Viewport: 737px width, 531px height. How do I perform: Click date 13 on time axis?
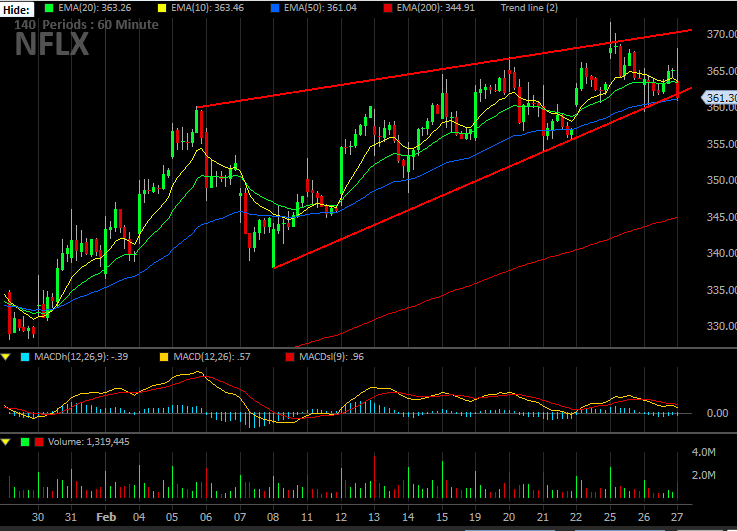coord(374,517)
